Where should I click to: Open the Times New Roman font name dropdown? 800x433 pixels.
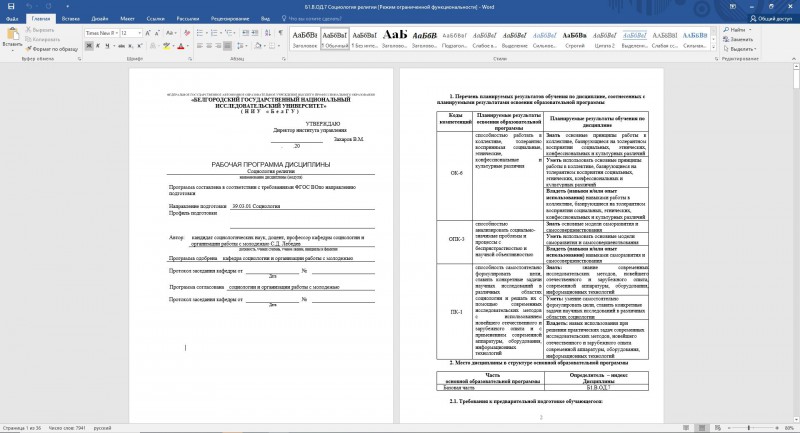(117, 33)
